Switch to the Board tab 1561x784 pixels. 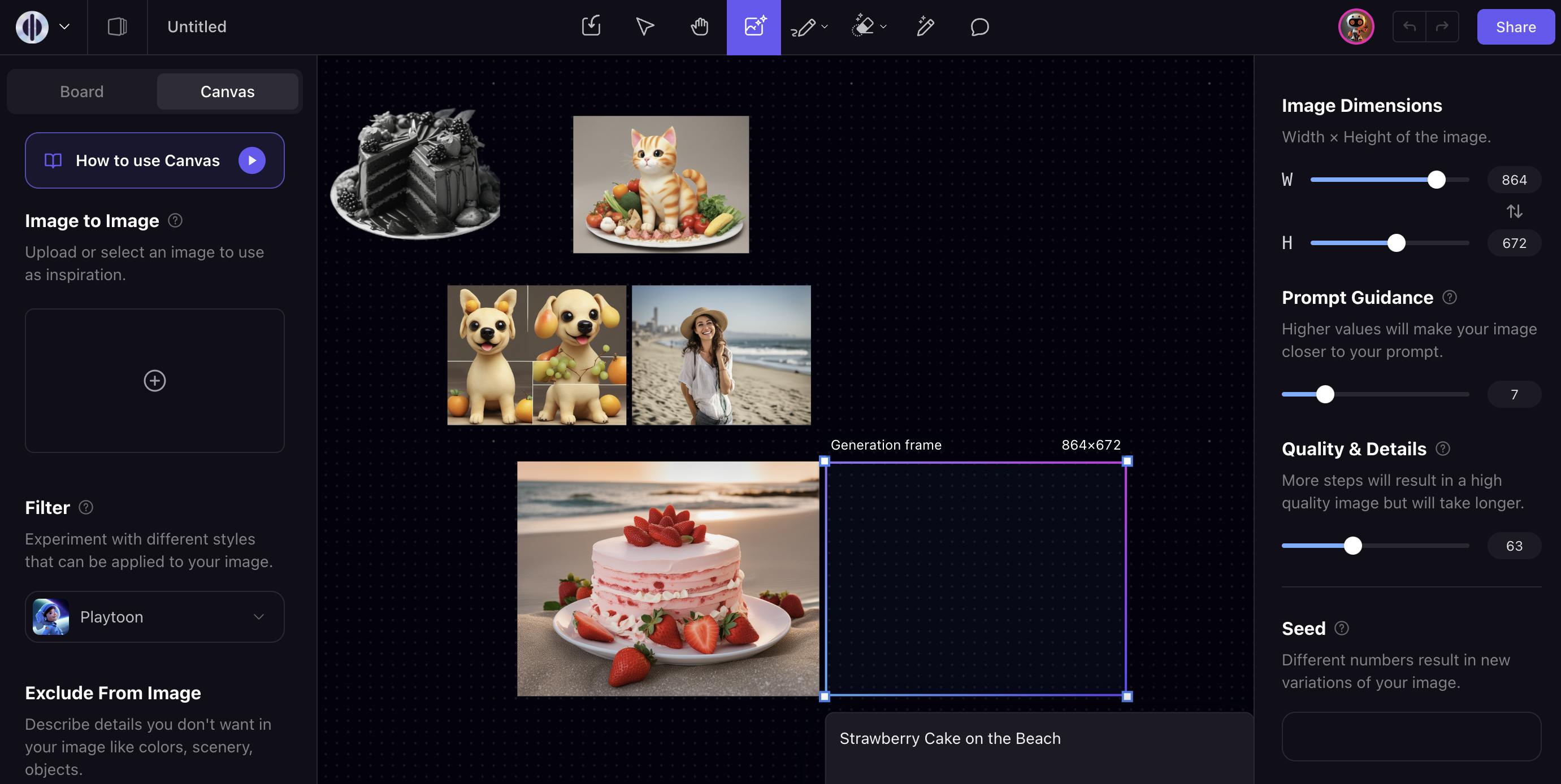pyautogui.click(x=82, y=92)
